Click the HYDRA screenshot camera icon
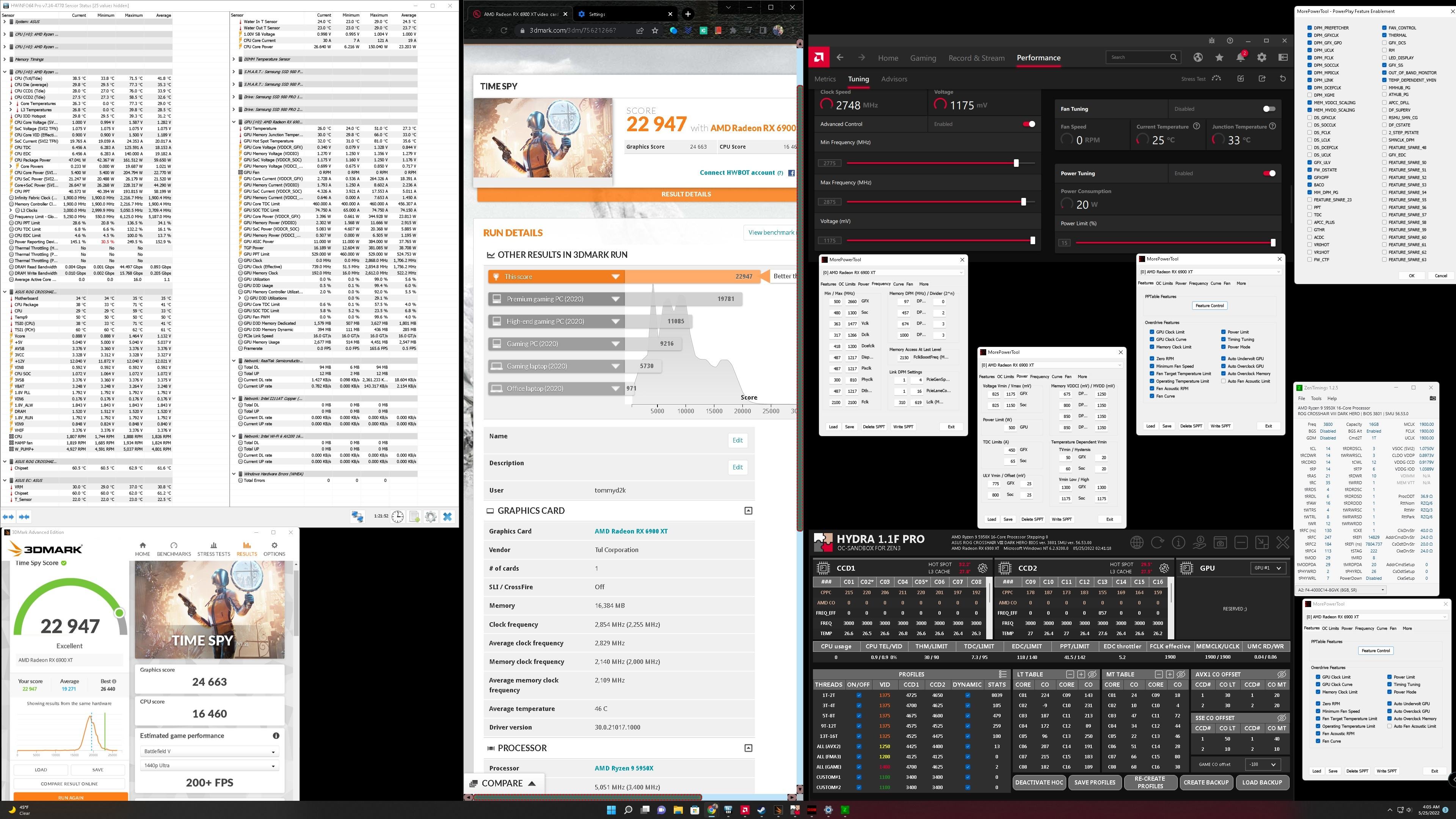 click(x=1220, y=543)
